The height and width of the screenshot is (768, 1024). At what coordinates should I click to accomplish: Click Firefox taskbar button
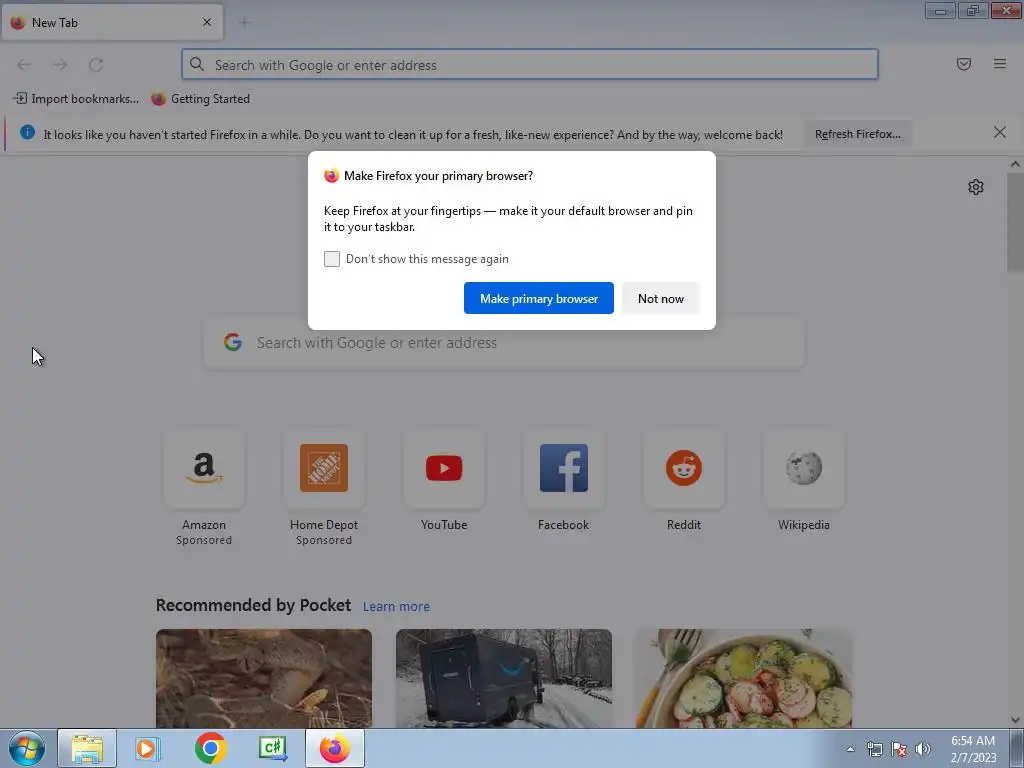(x=334, y=748)
